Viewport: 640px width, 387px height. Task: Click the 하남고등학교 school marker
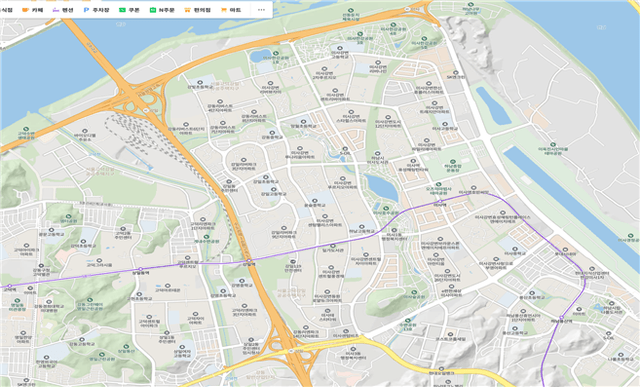362,227
